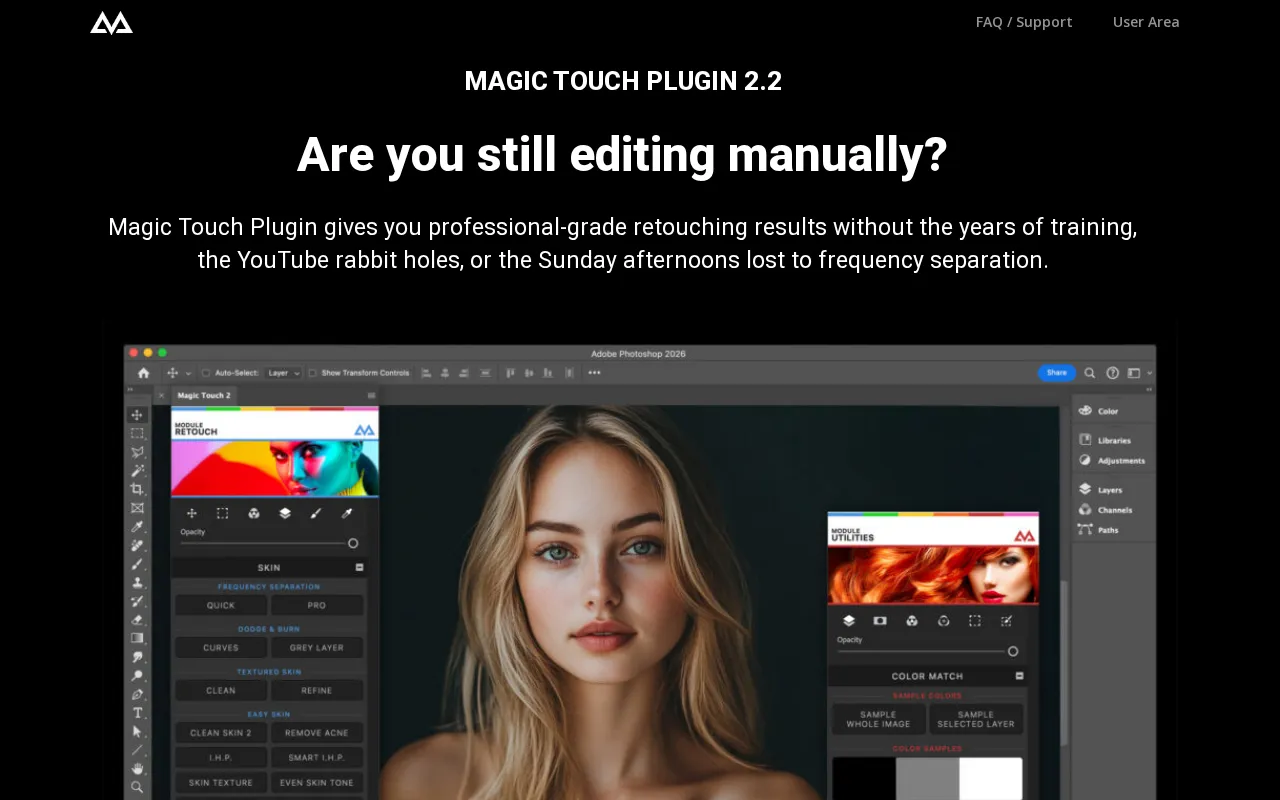Viewport: 1280px width, 800px height.
Task: Collapse the SKIN section
Action: [359, 567]
